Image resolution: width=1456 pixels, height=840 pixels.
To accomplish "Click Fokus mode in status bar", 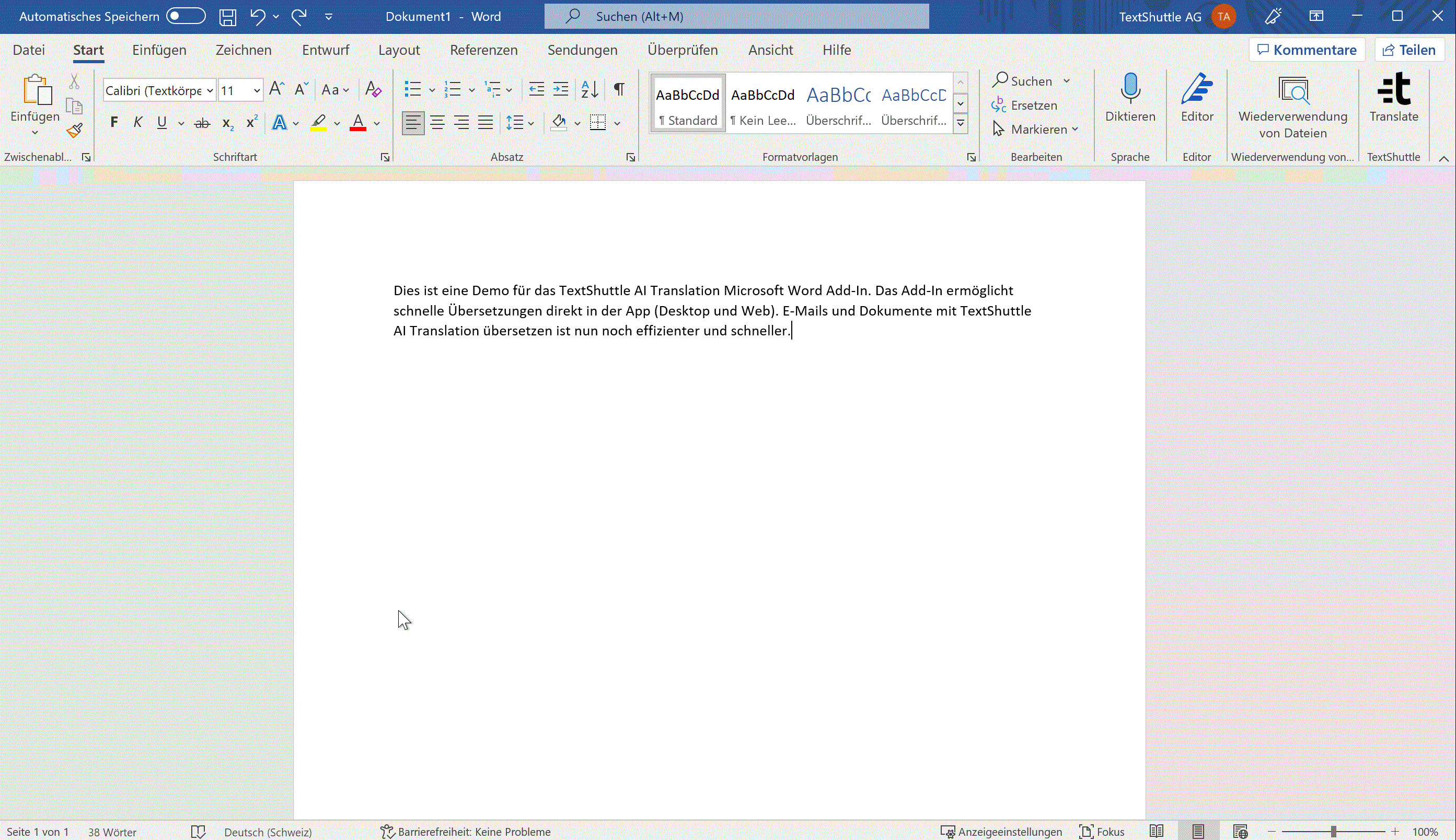I will [x=1102, y=831].
